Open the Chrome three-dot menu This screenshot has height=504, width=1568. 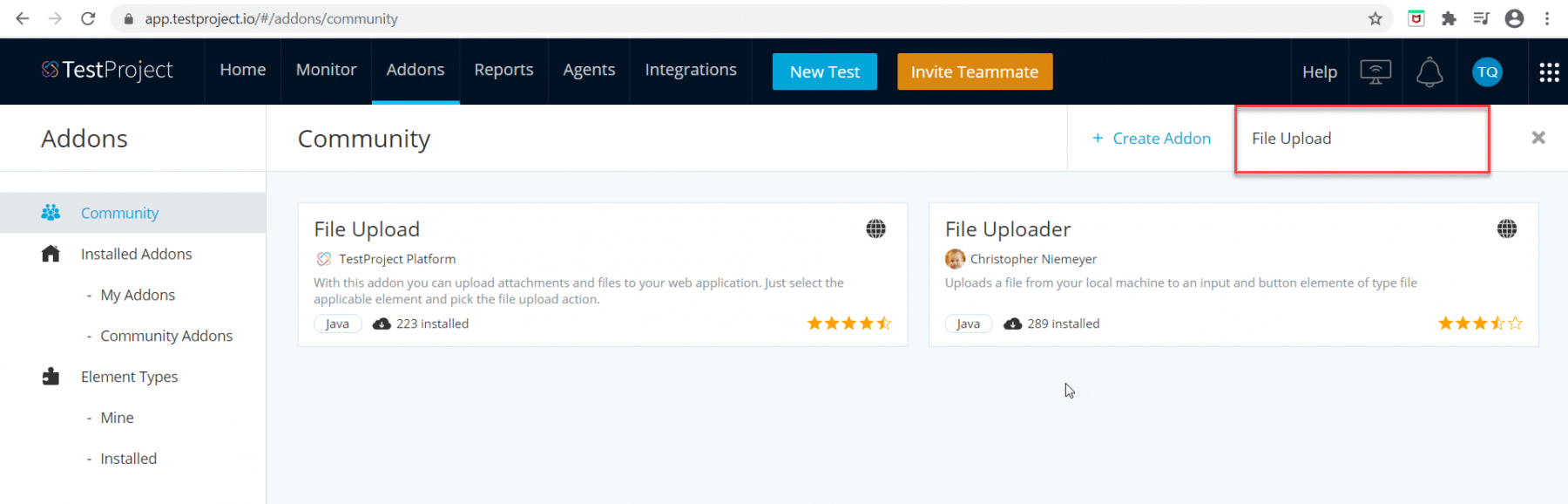tap(1547, 18)
